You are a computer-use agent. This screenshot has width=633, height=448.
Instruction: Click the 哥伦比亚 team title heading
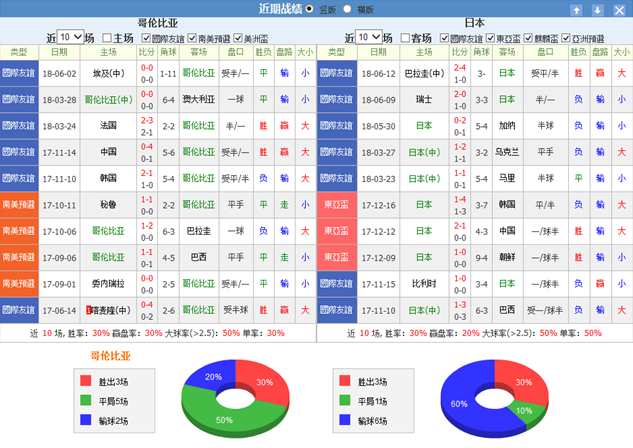(x=158, y=23)
